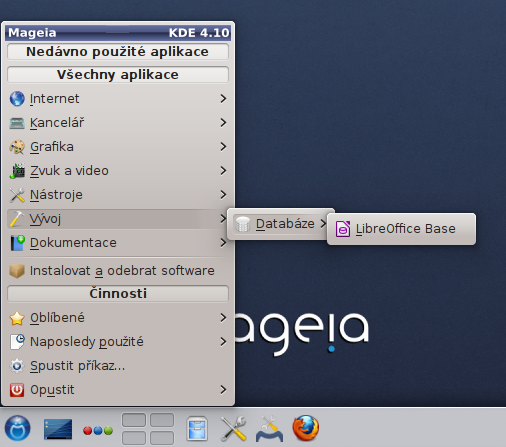Click the Grafika palette icon
The image size is (506, 447).
pyautogui.click(x=17, y=147)
